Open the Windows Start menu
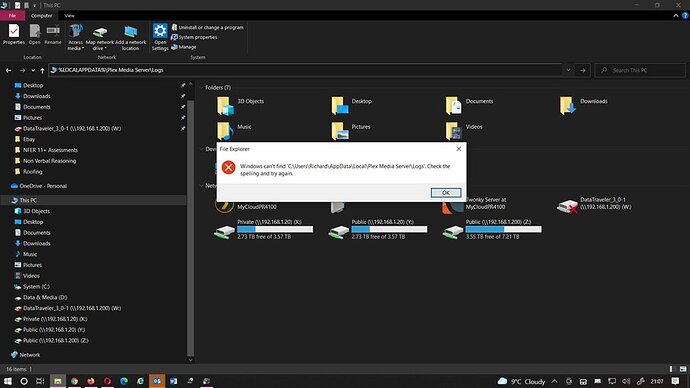This screenshot has height=388, width=690. coord(7,381)
